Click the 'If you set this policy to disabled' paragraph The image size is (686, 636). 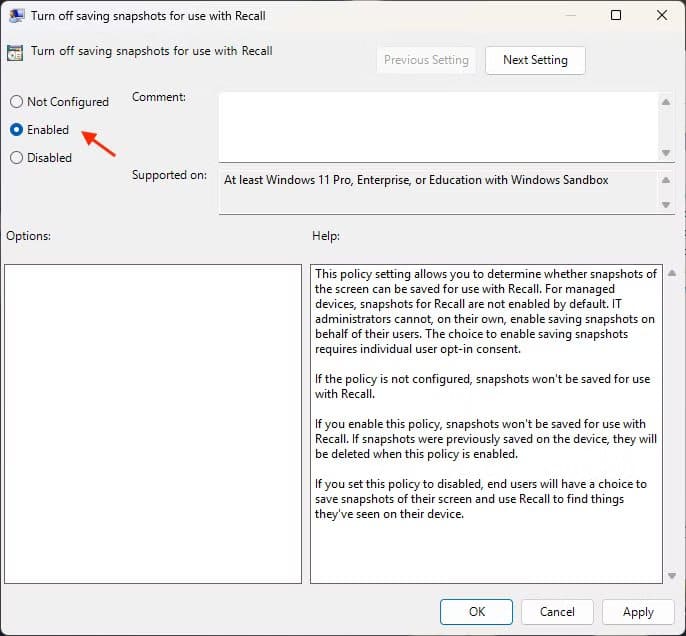coord(481,499)
